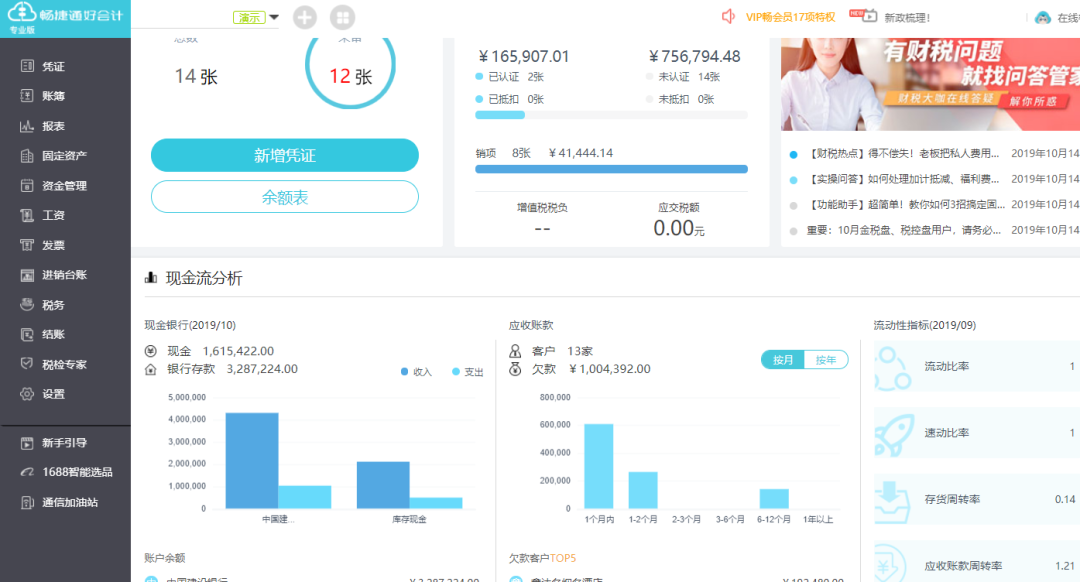Viewport: 1080px width, 582px height.
Task: Switch receivables chart to 按月
Action: tap(782, 360)
